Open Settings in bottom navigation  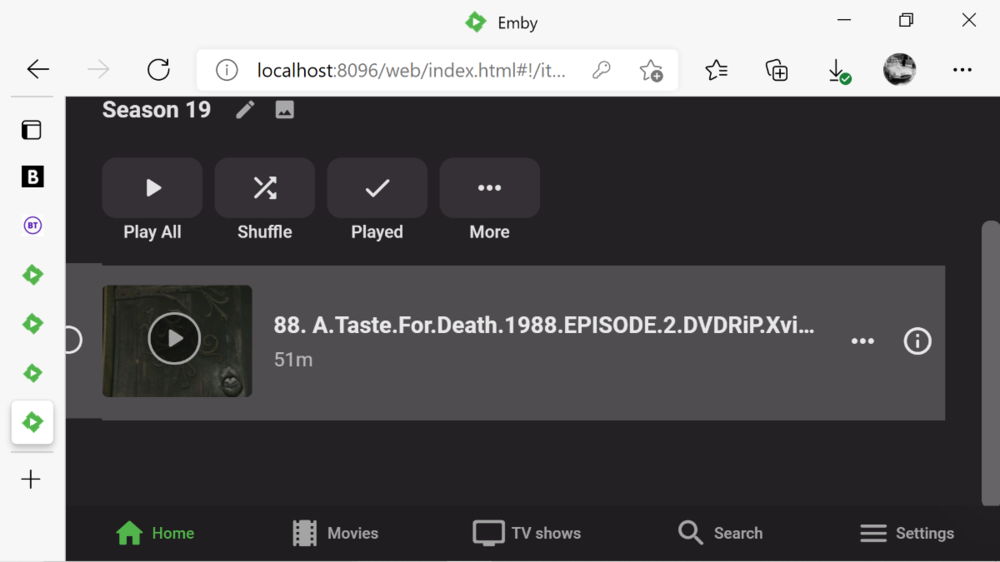pos(907,533)
